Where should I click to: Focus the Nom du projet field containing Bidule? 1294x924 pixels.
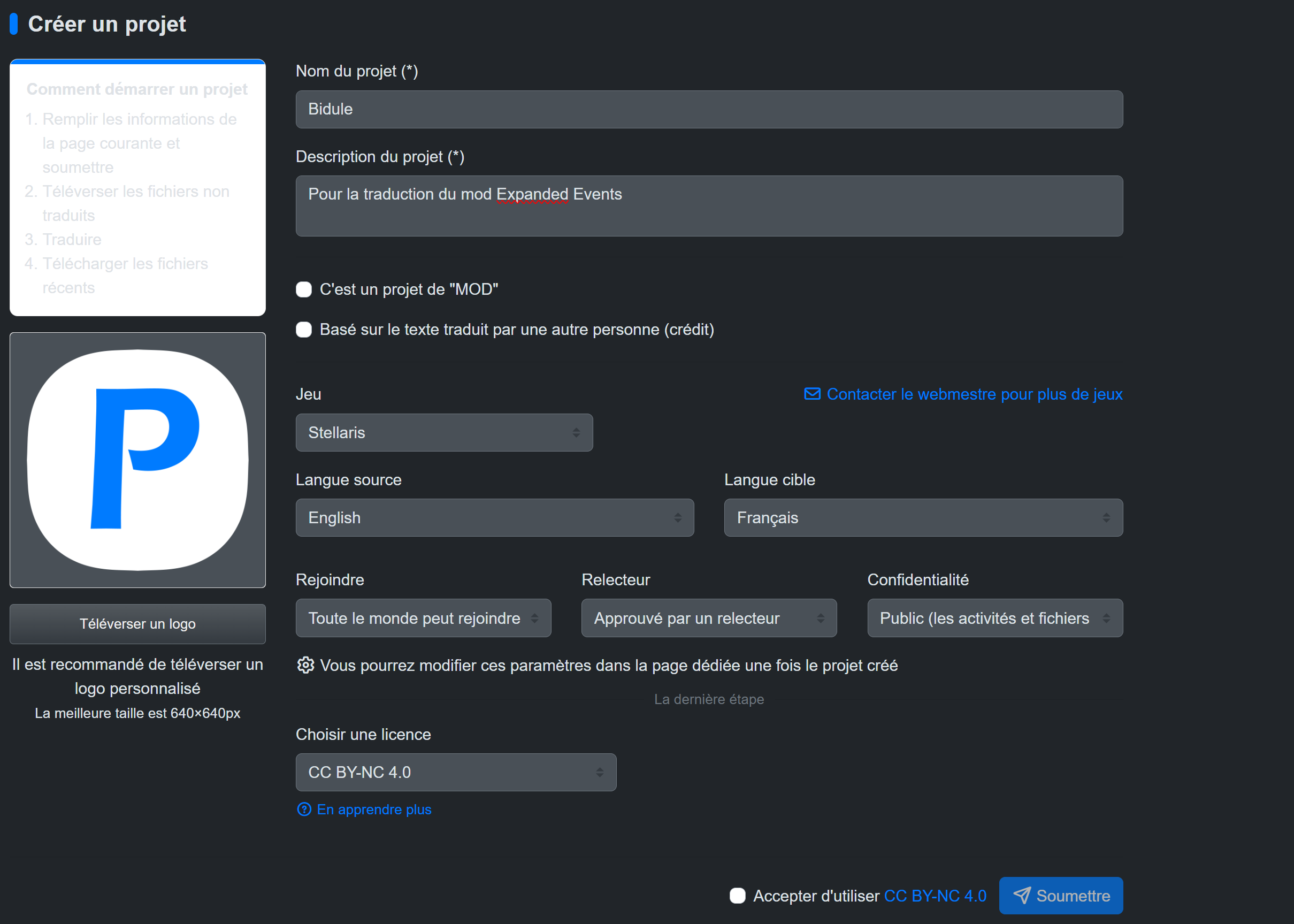(709, 109)
